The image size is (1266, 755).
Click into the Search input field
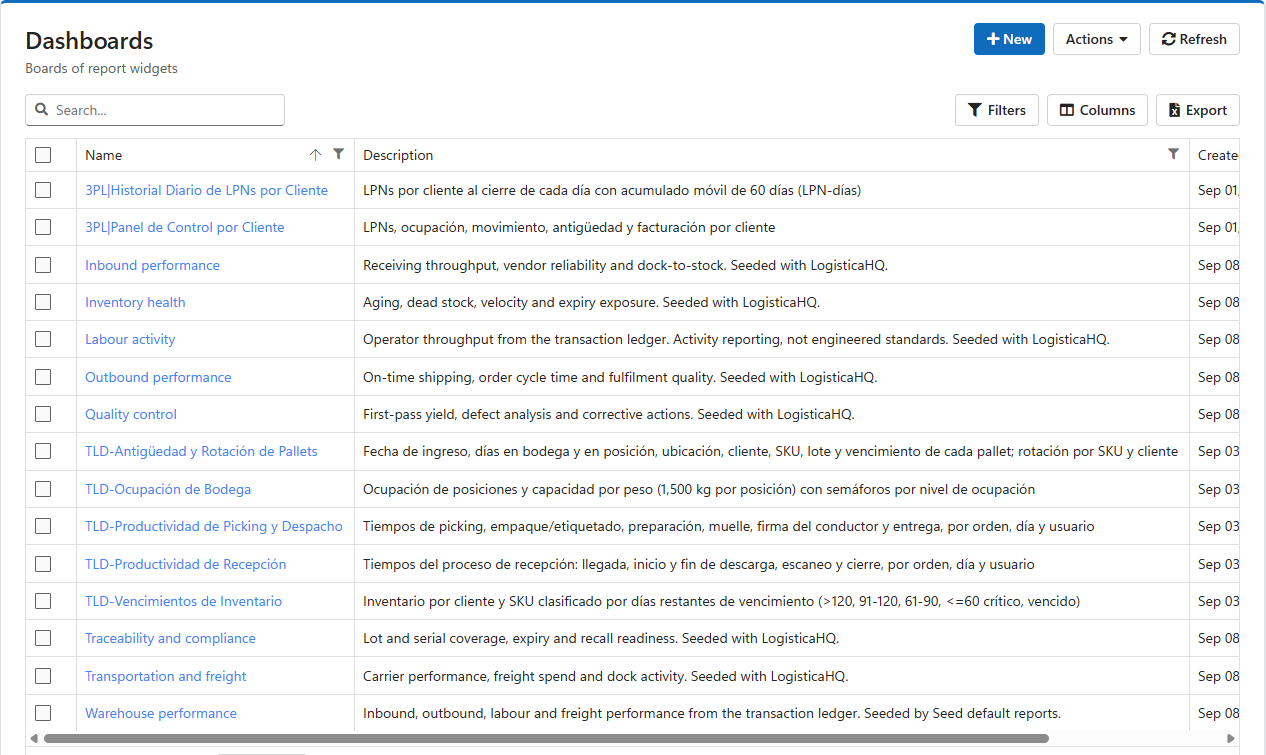pyautogui.click(x=155, y=110)
